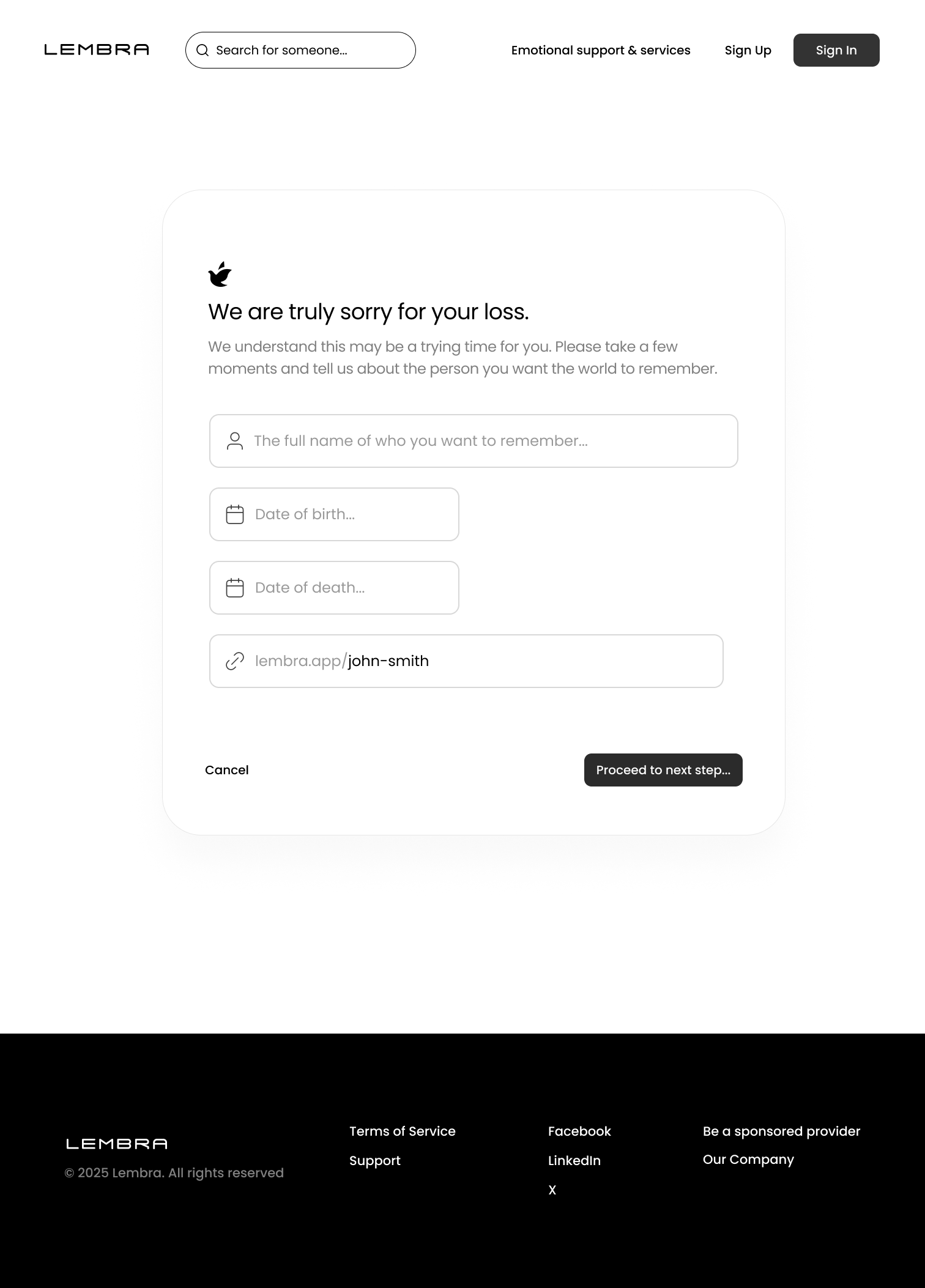Screen dimensions: 925x1288
Task: Click the magnifying glass search icon
Action: coord(202,50)
